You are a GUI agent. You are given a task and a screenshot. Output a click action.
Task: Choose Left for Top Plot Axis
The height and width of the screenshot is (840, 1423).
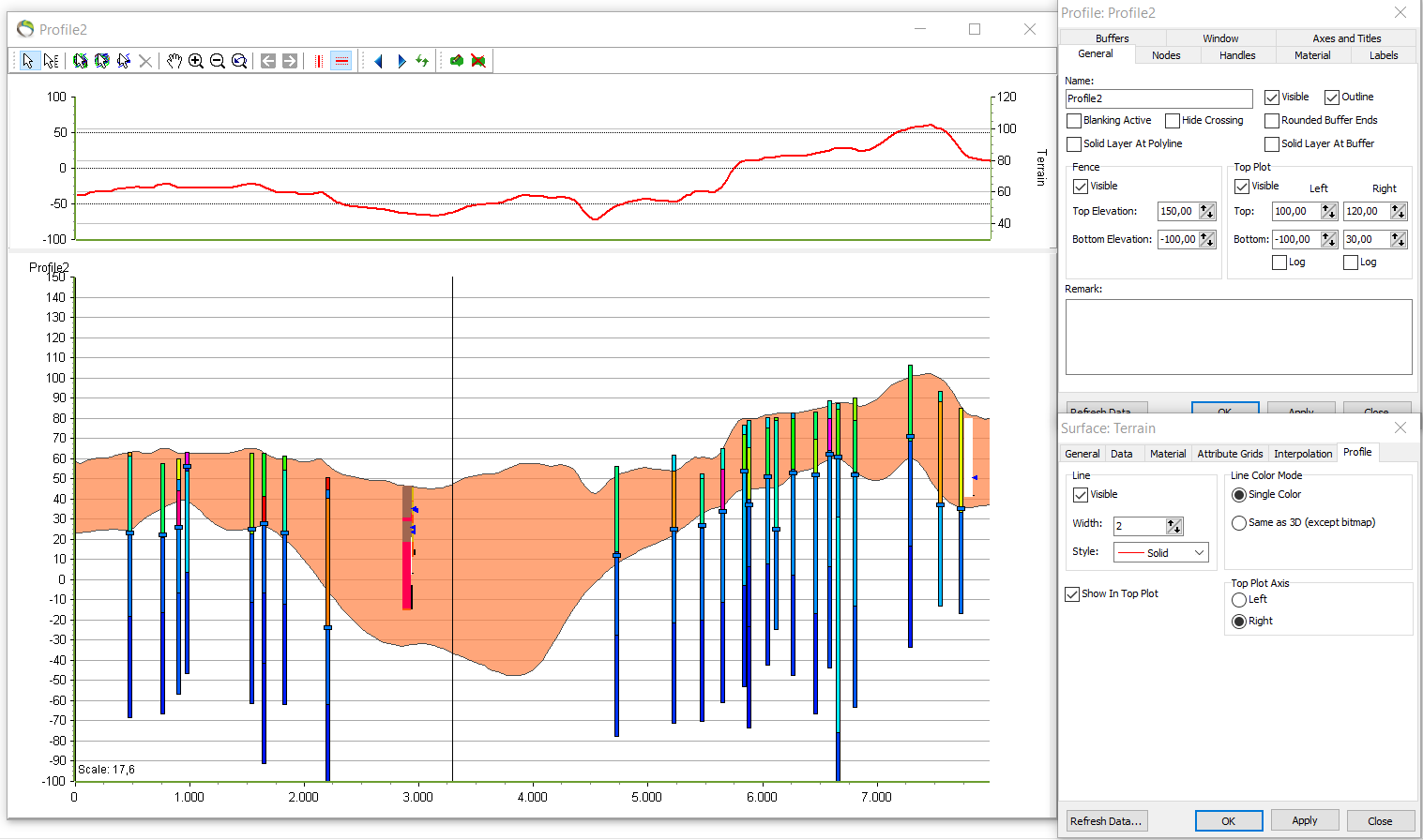[x=1239, y=600]
